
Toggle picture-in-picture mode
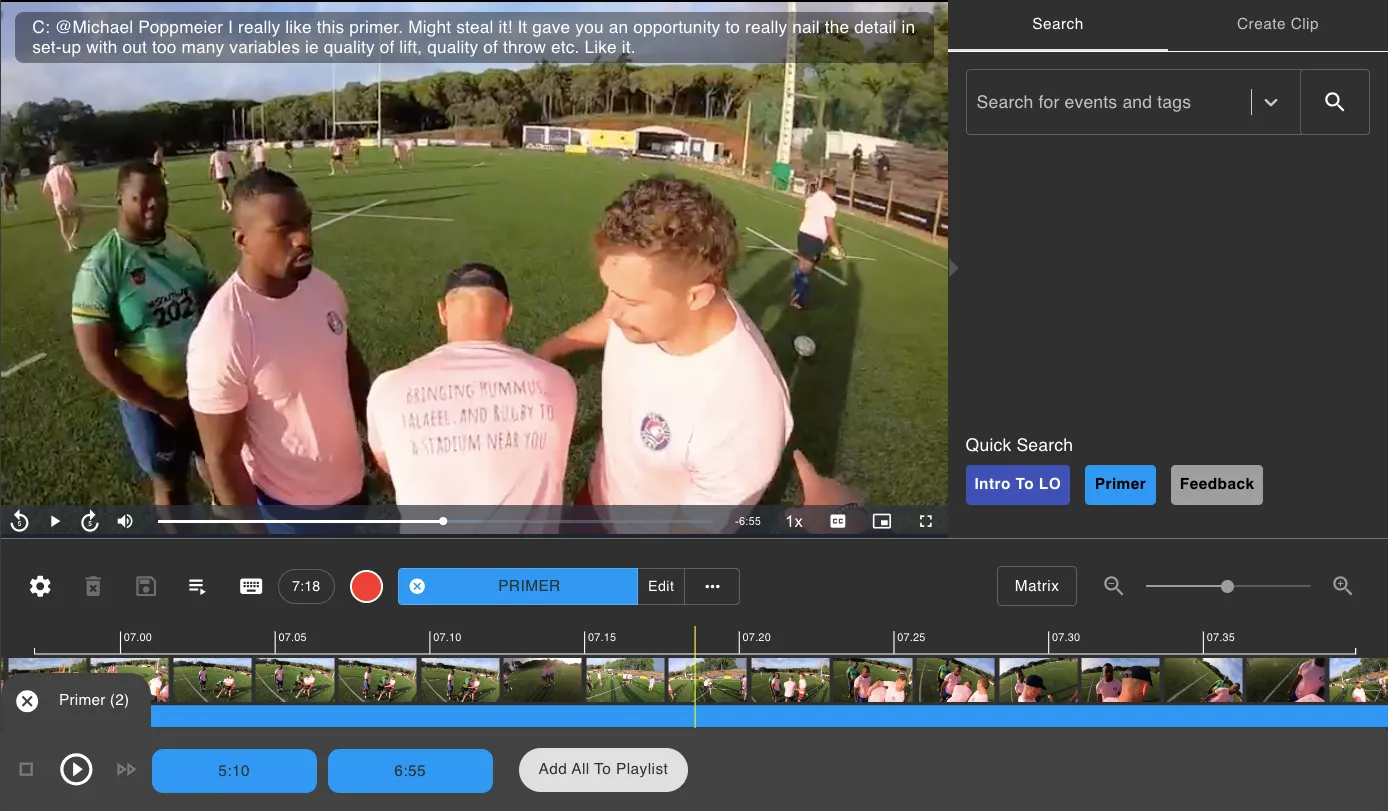point(881,521)
